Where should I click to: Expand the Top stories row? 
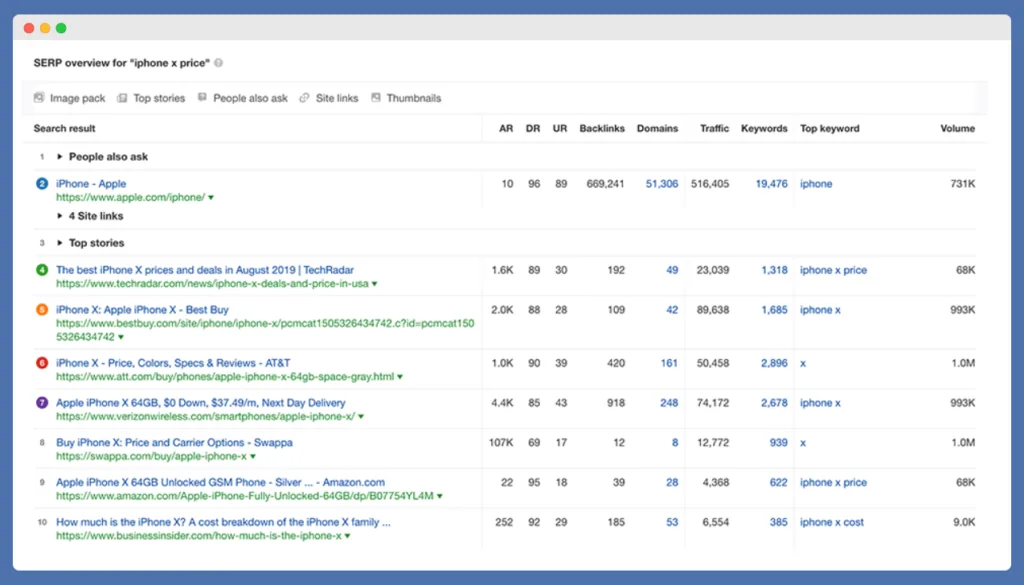(x=62, y=242)
